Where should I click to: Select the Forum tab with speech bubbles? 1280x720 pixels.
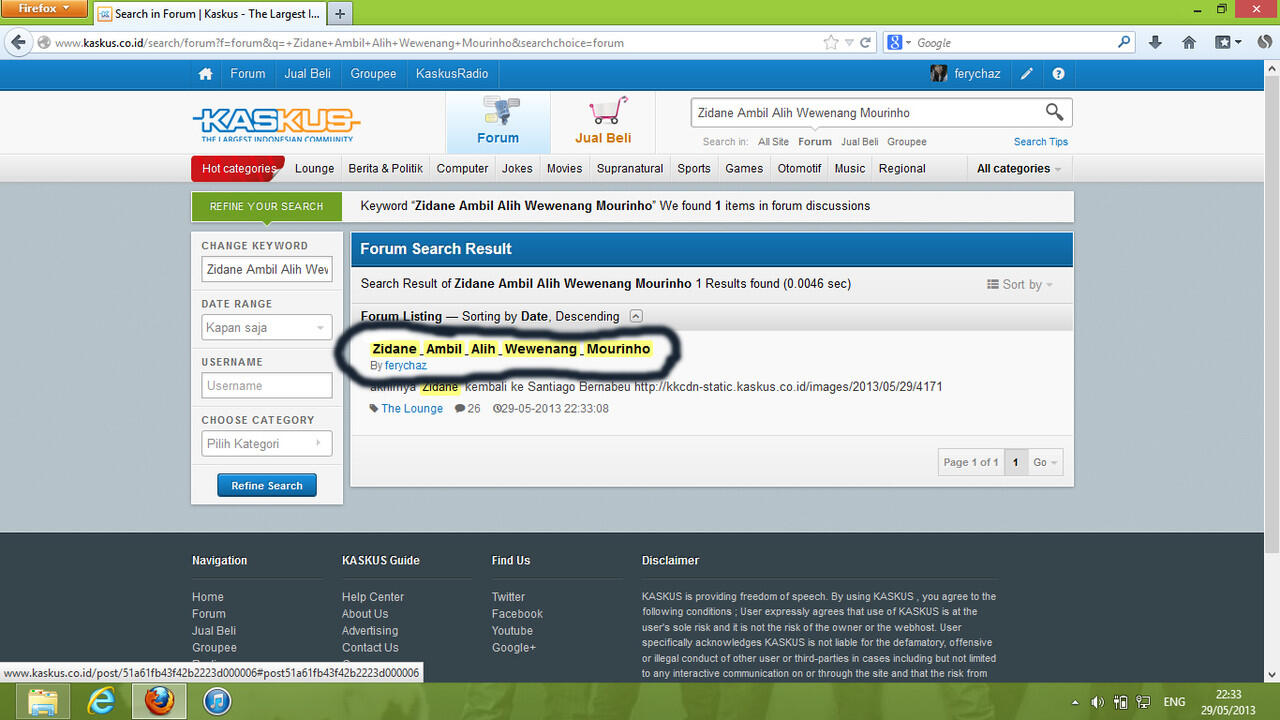[x=498, y=123]
